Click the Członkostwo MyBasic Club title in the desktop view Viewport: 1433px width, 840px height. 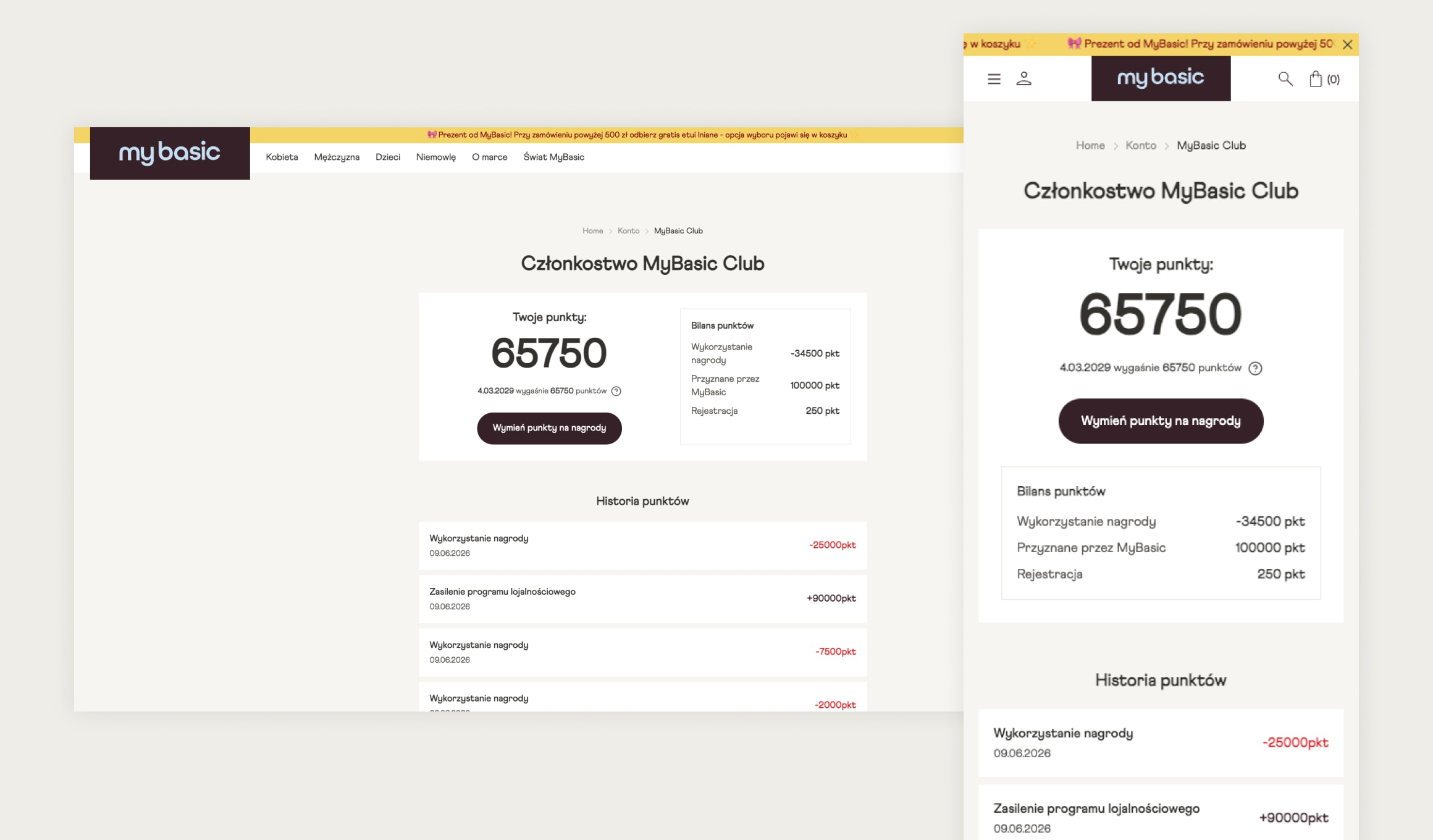click(x=642, y=264)
